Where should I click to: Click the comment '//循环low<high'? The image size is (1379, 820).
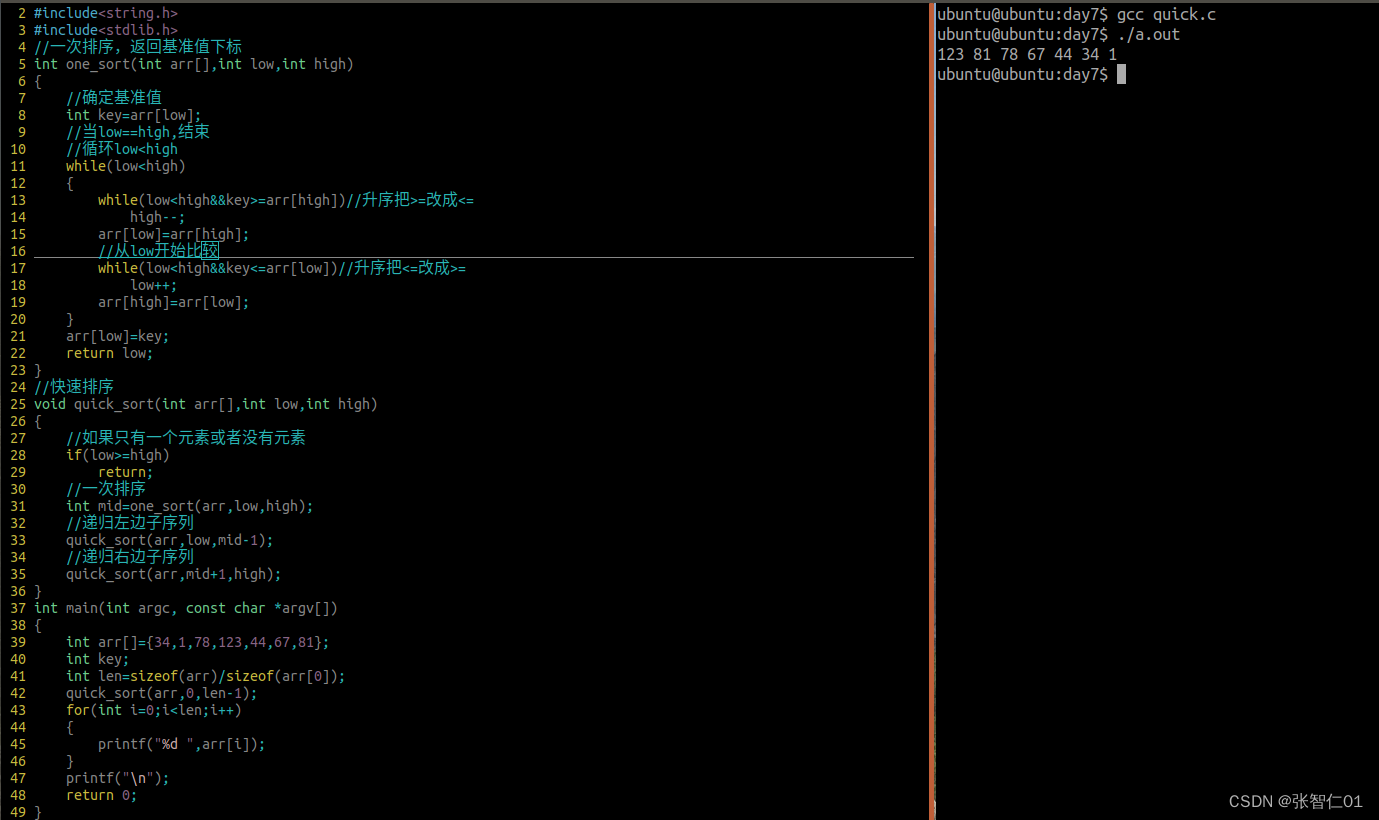(122, 149)
